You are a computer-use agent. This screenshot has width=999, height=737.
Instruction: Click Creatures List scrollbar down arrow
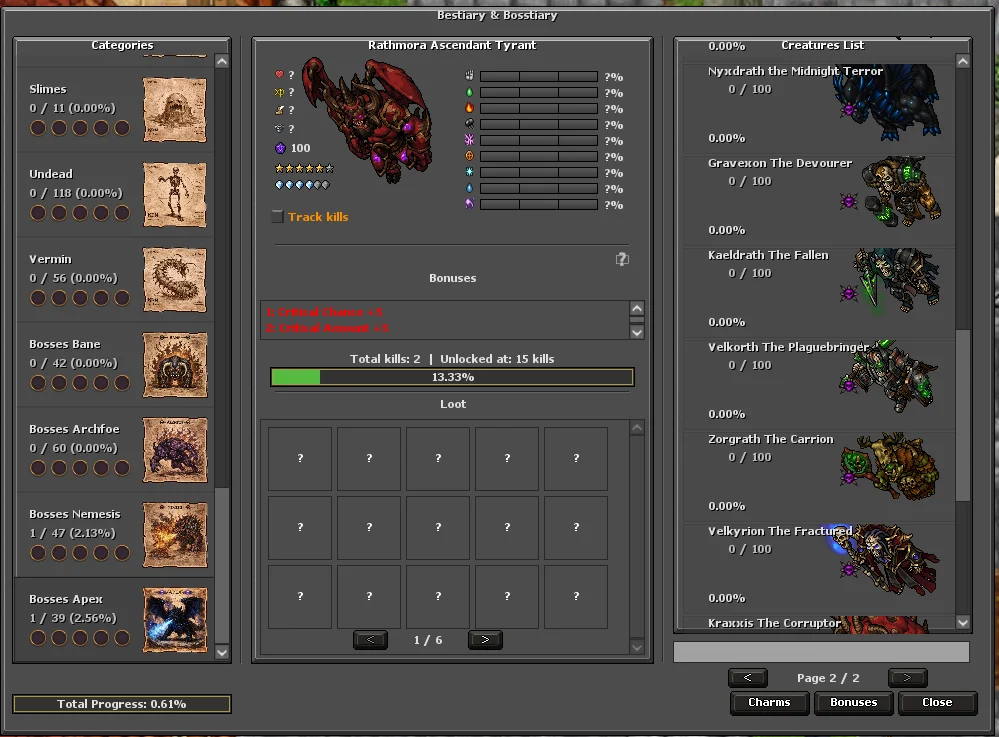tap(963, 623)
